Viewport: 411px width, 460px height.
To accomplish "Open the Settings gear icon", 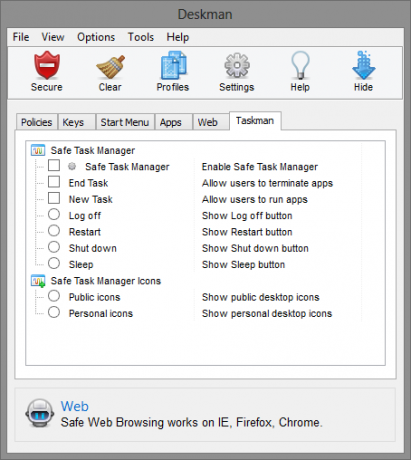I will [x=237, y=65].
